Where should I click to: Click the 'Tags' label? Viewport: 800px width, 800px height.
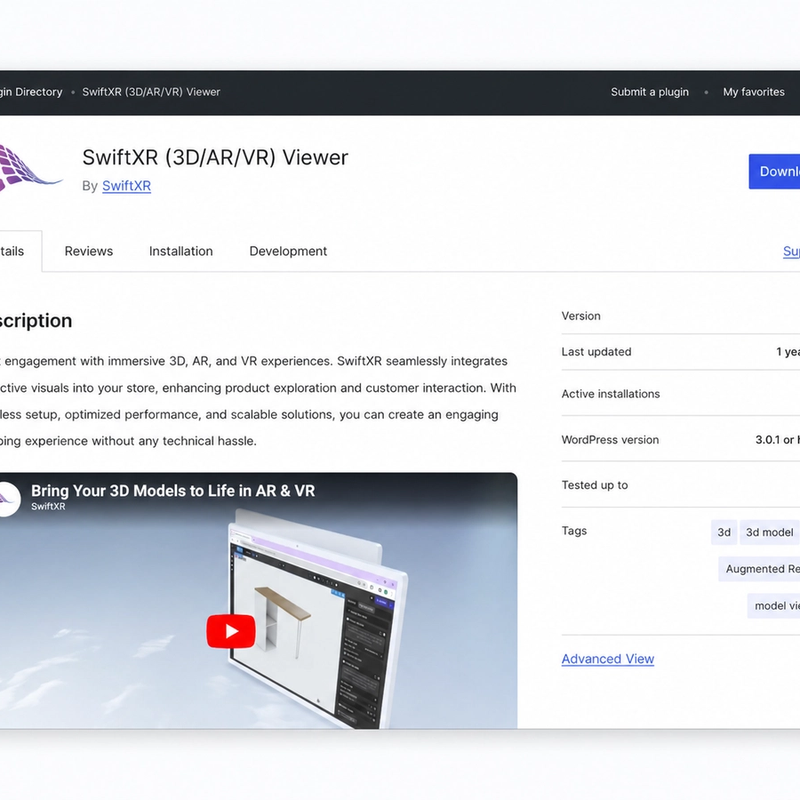pyautogui.click(x=574, y=531)
